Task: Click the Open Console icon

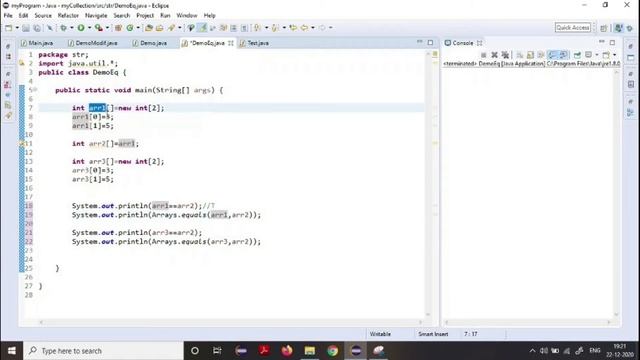Action: (x=606, y=55)
